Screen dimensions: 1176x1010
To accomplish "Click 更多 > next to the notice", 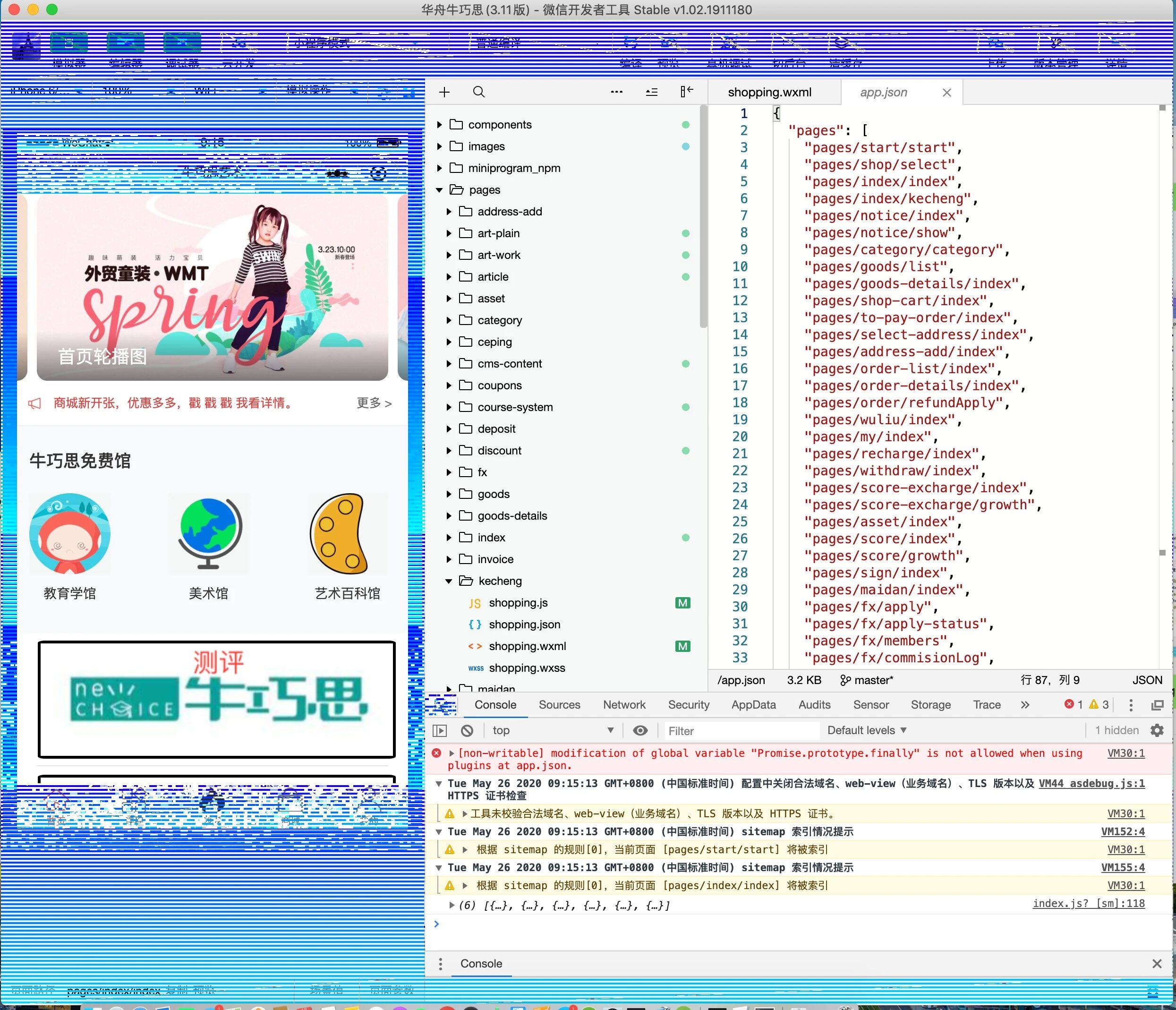I will (374, 403).
